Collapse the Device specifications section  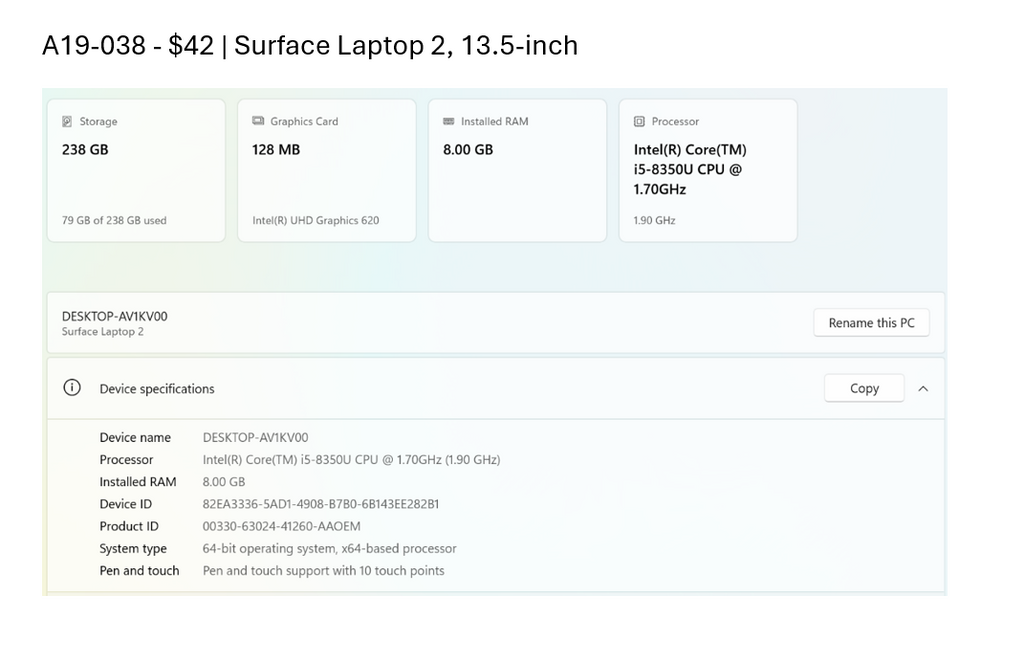pyautogui.click(x=923, y=389)
